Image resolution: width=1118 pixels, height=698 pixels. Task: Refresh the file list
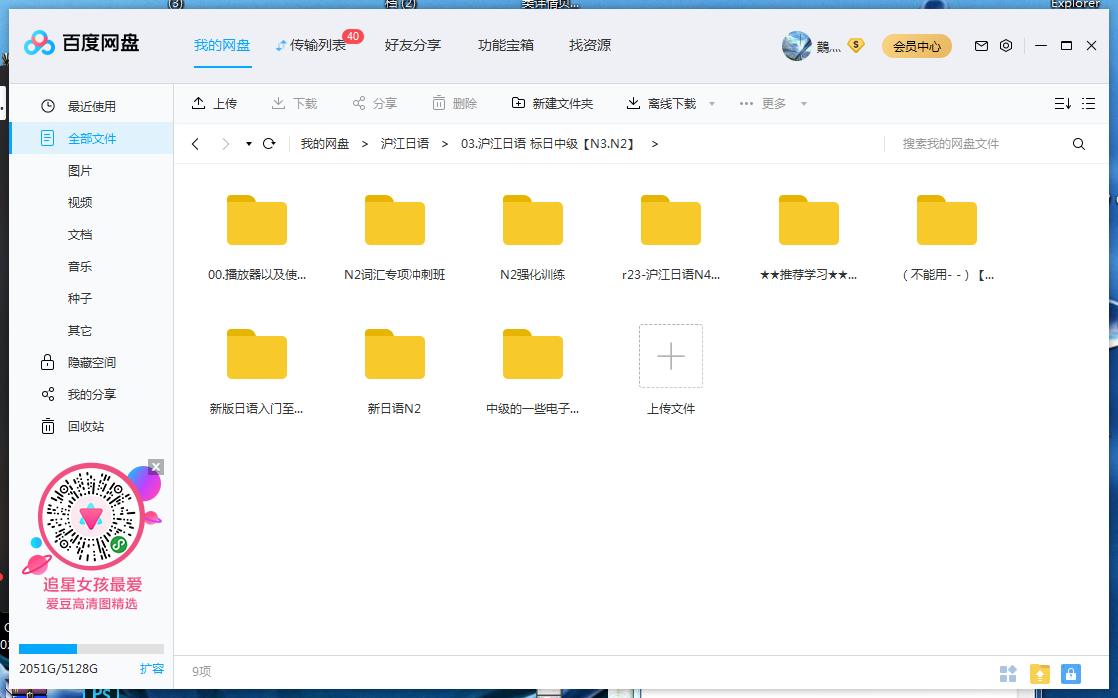(269, 144)
